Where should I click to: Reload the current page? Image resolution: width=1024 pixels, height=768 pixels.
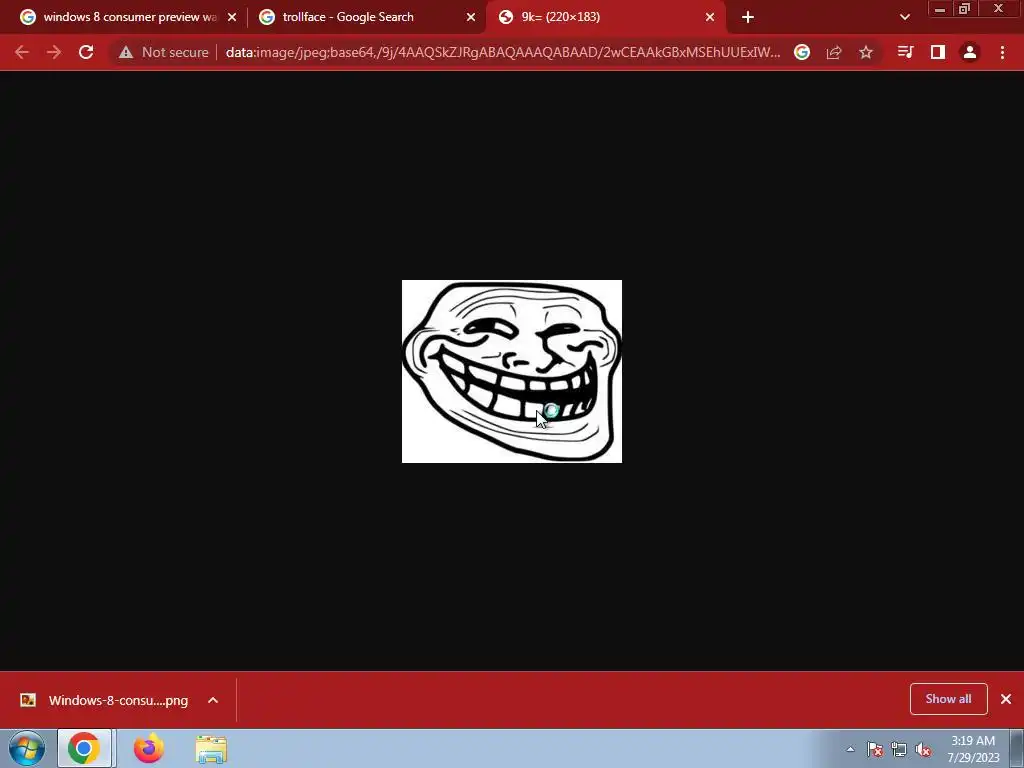click(86, 52)
